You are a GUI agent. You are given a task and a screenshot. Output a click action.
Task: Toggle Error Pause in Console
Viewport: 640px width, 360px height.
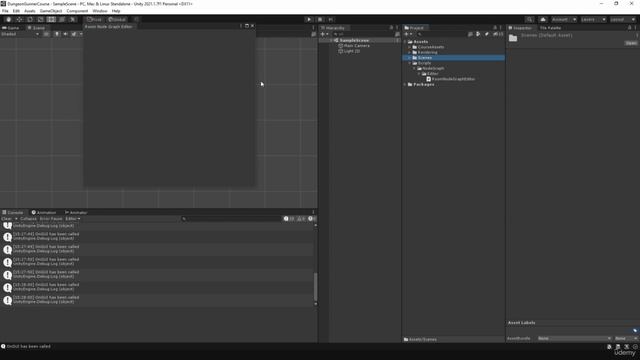click(x=51, y=219)
